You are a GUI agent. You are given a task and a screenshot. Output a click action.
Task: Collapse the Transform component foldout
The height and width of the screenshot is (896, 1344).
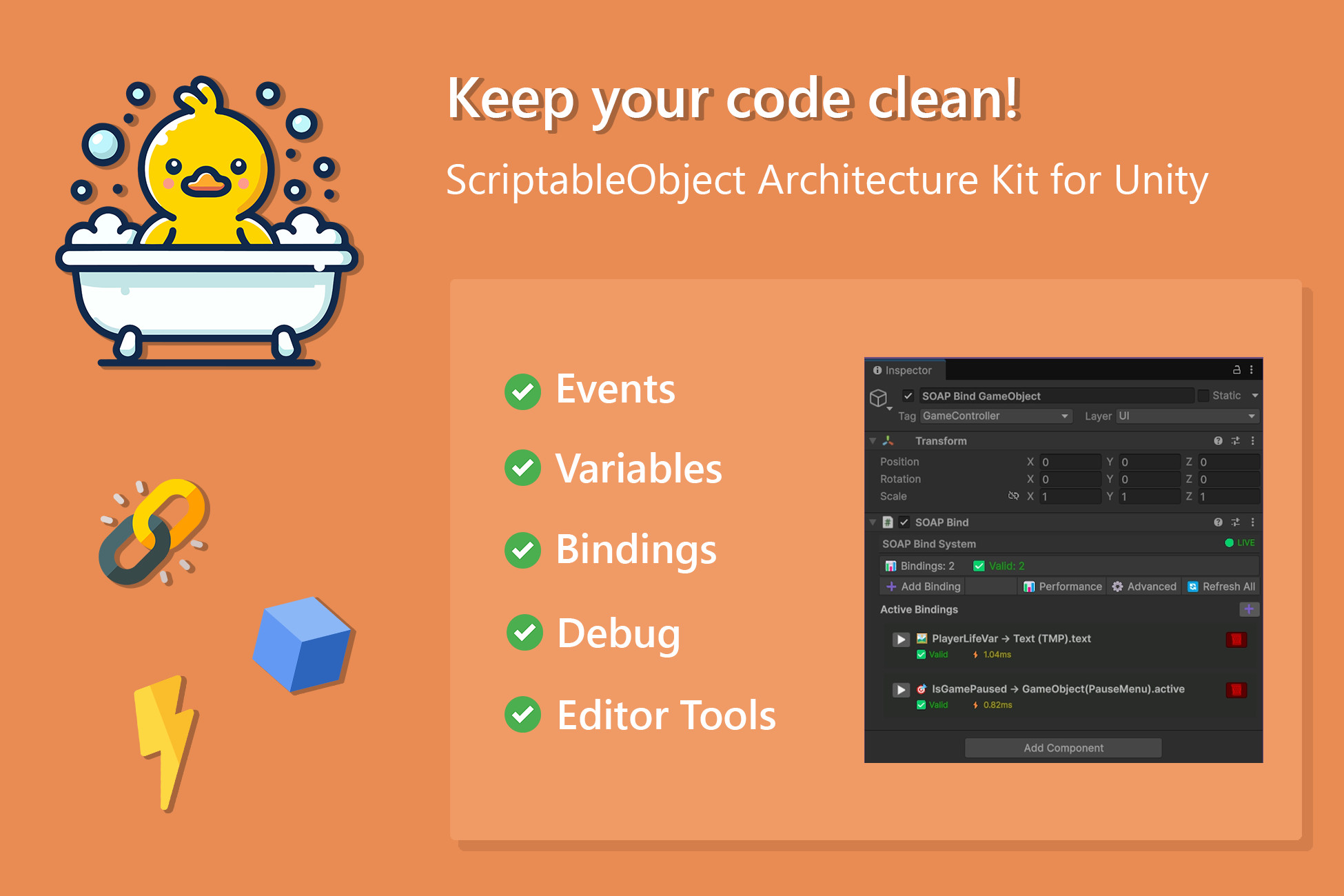point(873,441)
